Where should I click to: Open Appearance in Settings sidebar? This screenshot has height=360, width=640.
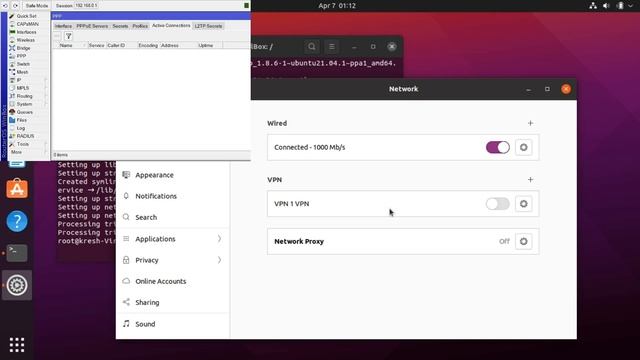coord(173,175)
